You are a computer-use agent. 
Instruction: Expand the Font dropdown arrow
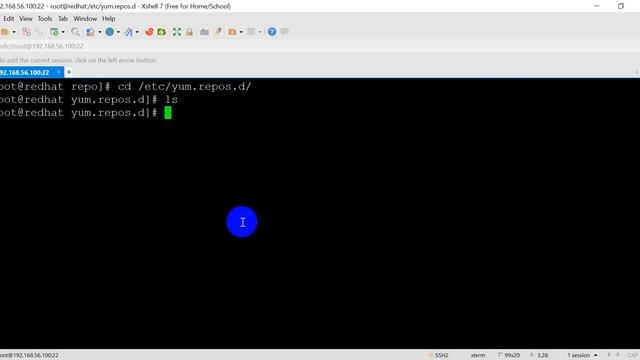137,32
